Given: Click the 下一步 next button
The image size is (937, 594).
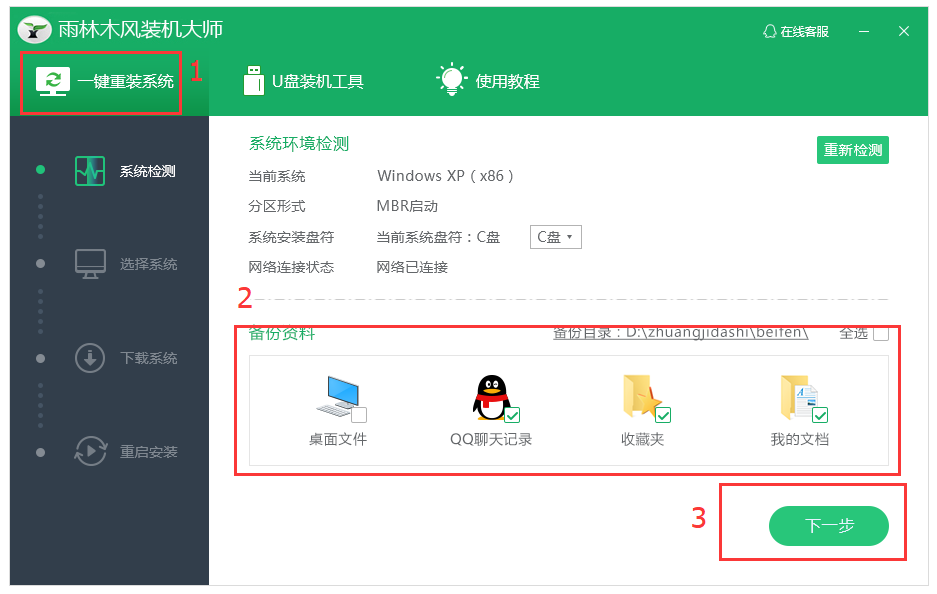Looking at the screenshot, I should coord(827,524).
